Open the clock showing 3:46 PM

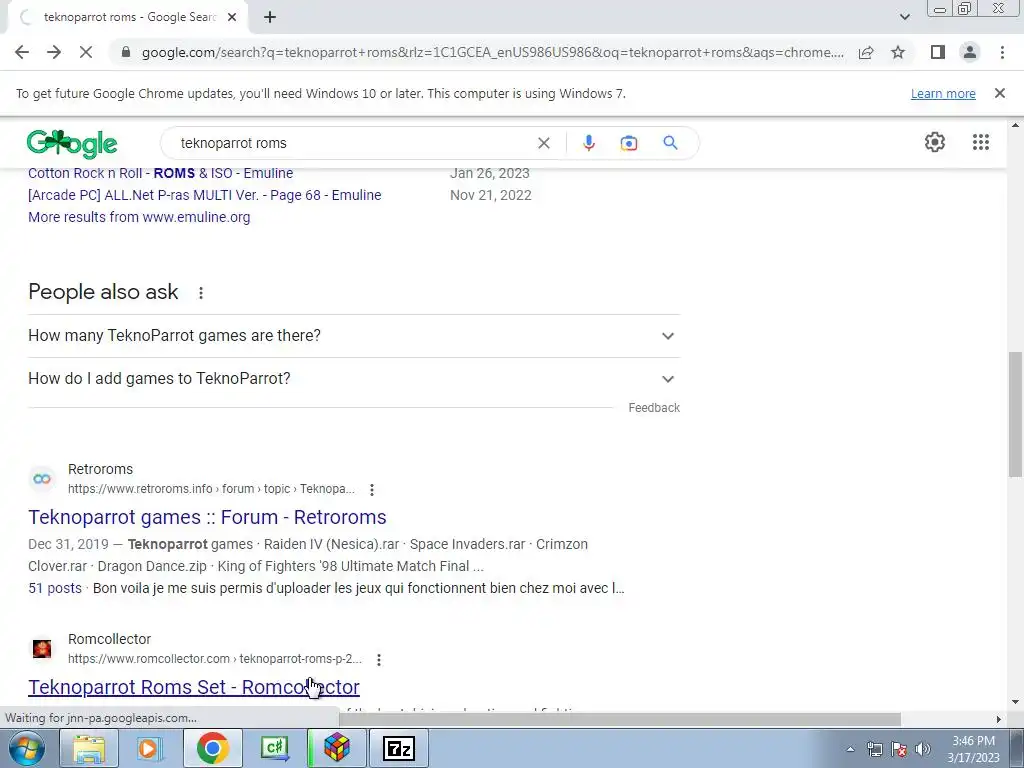[973, 749]
